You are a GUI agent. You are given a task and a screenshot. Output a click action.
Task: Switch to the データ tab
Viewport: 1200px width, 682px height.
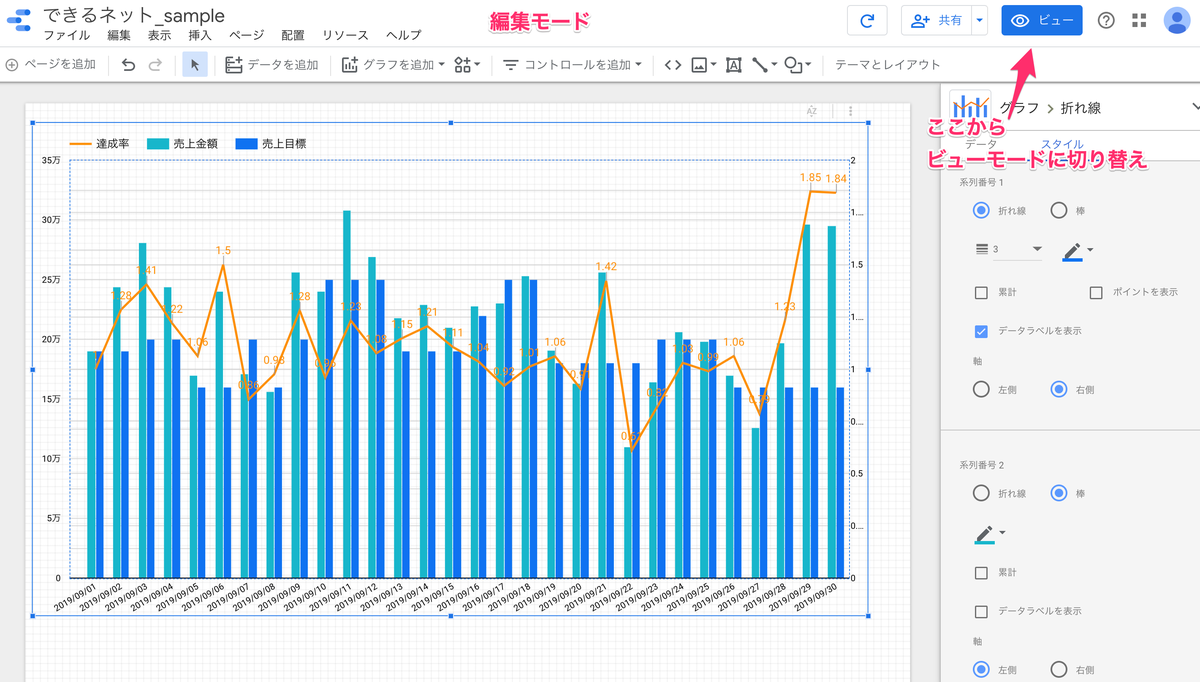pos(979,144)
